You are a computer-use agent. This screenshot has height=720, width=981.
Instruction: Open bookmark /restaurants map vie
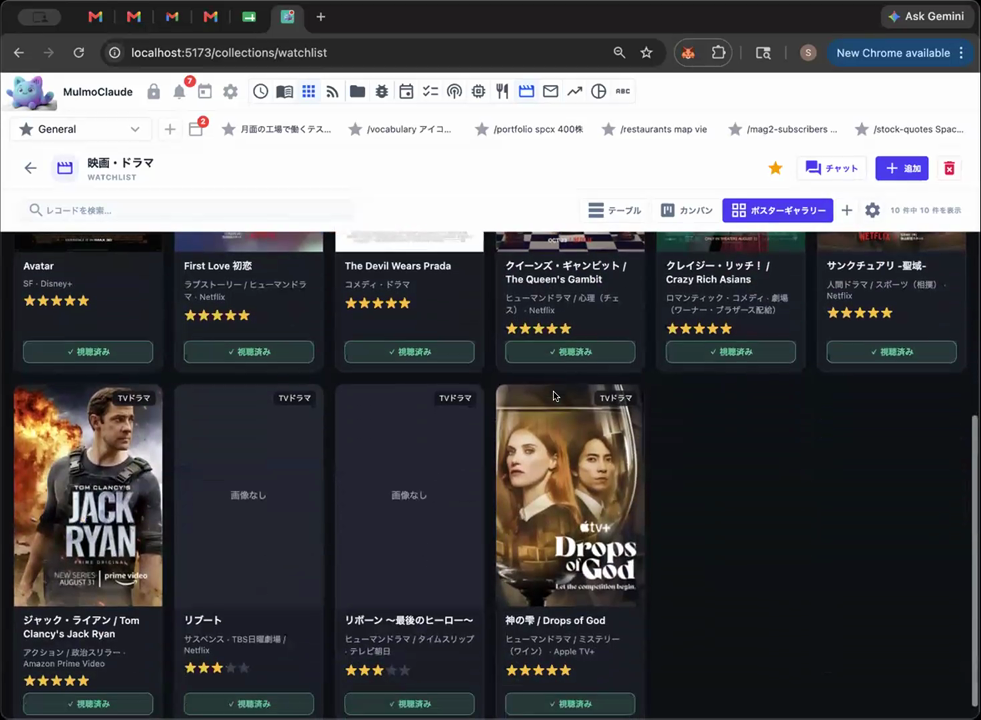click(x=654, y=129)
